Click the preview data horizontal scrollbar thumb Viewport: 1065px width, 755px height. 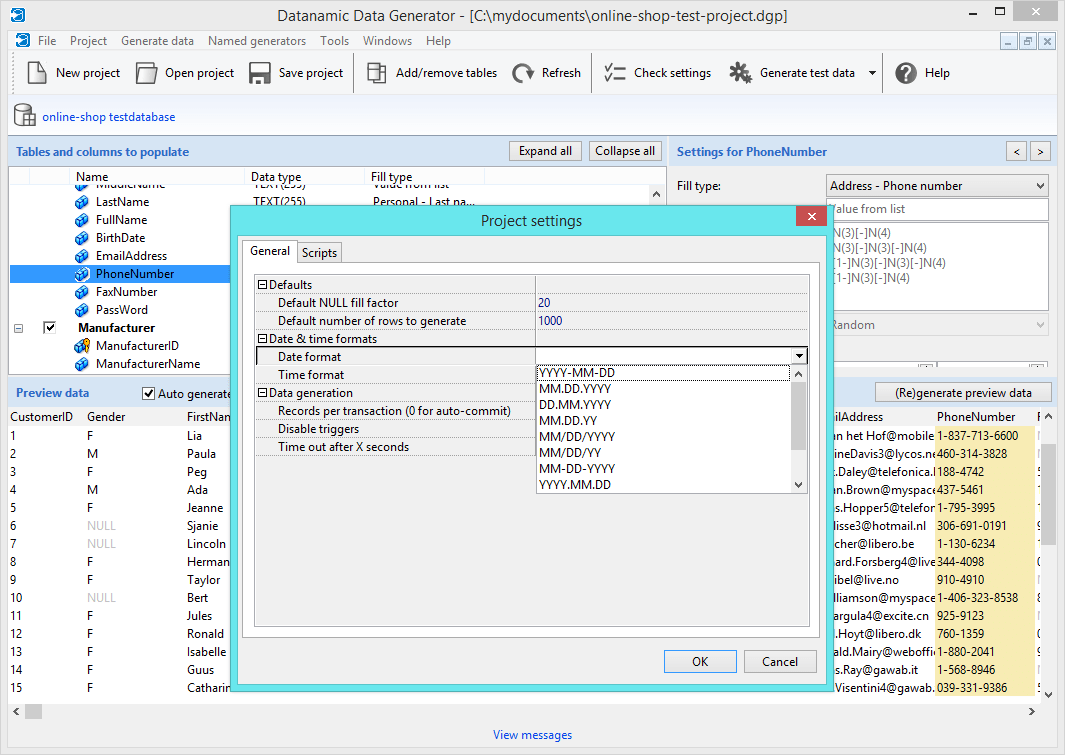pyautogui.click(x=33, y=712)
